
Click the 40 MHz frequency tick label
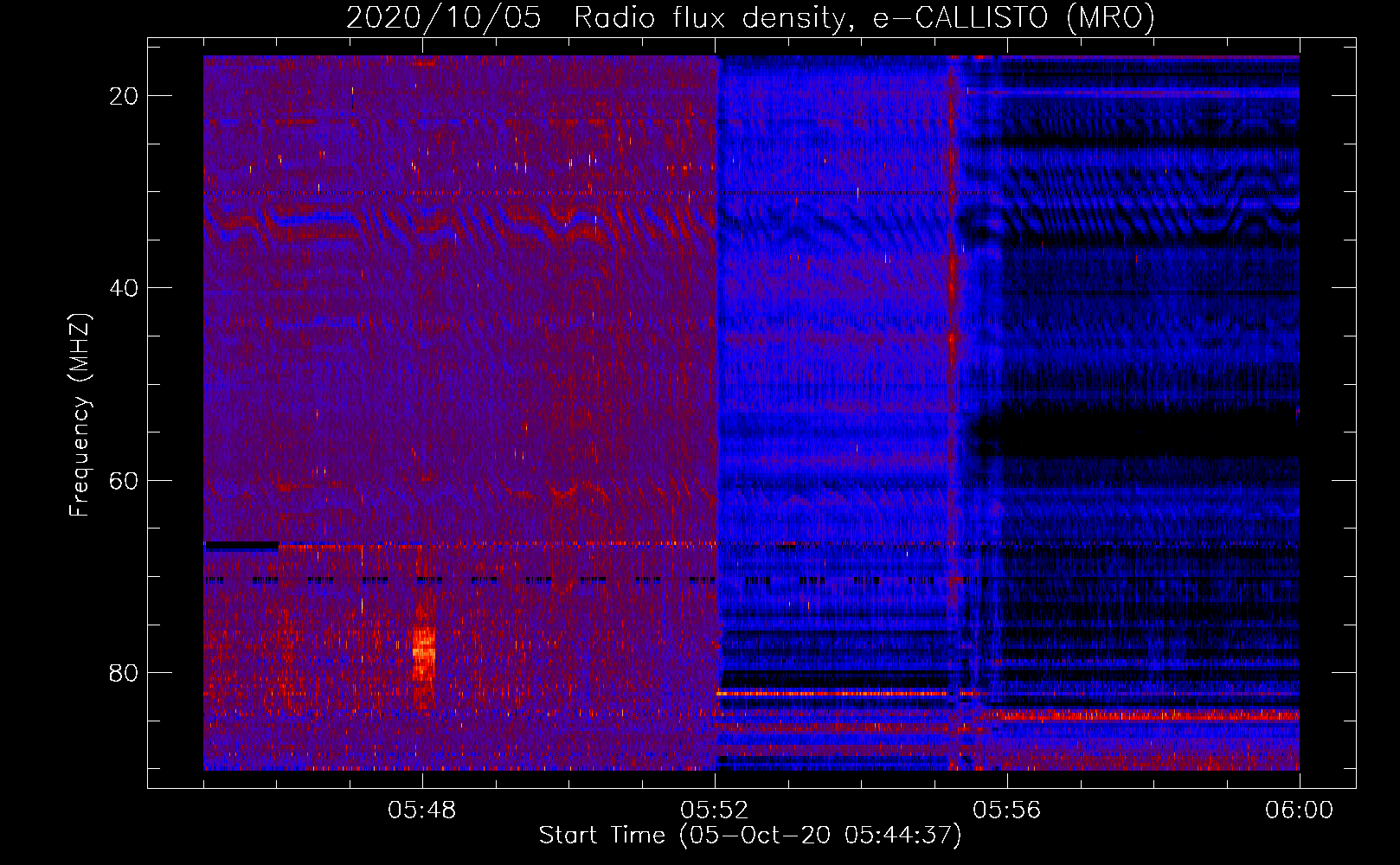click(124, 288)
